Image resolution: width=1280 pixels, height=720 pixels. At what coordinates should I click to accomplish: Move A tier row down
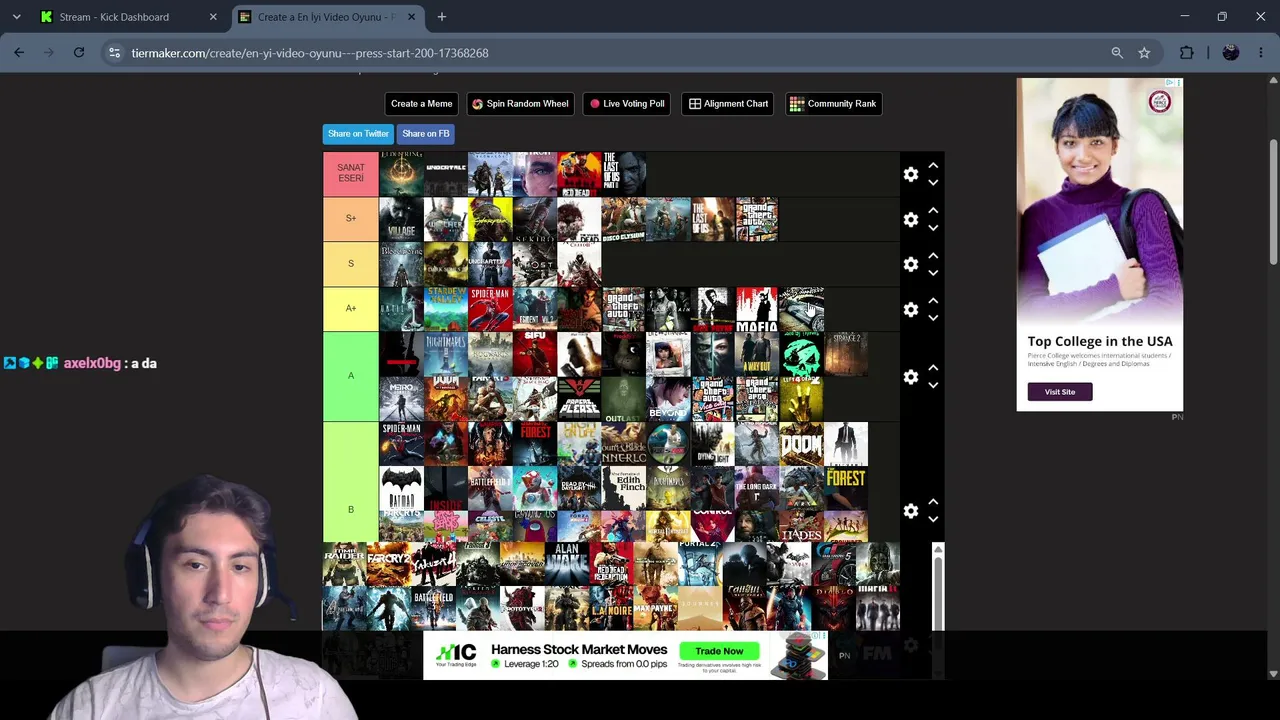[x=933, y=384]
